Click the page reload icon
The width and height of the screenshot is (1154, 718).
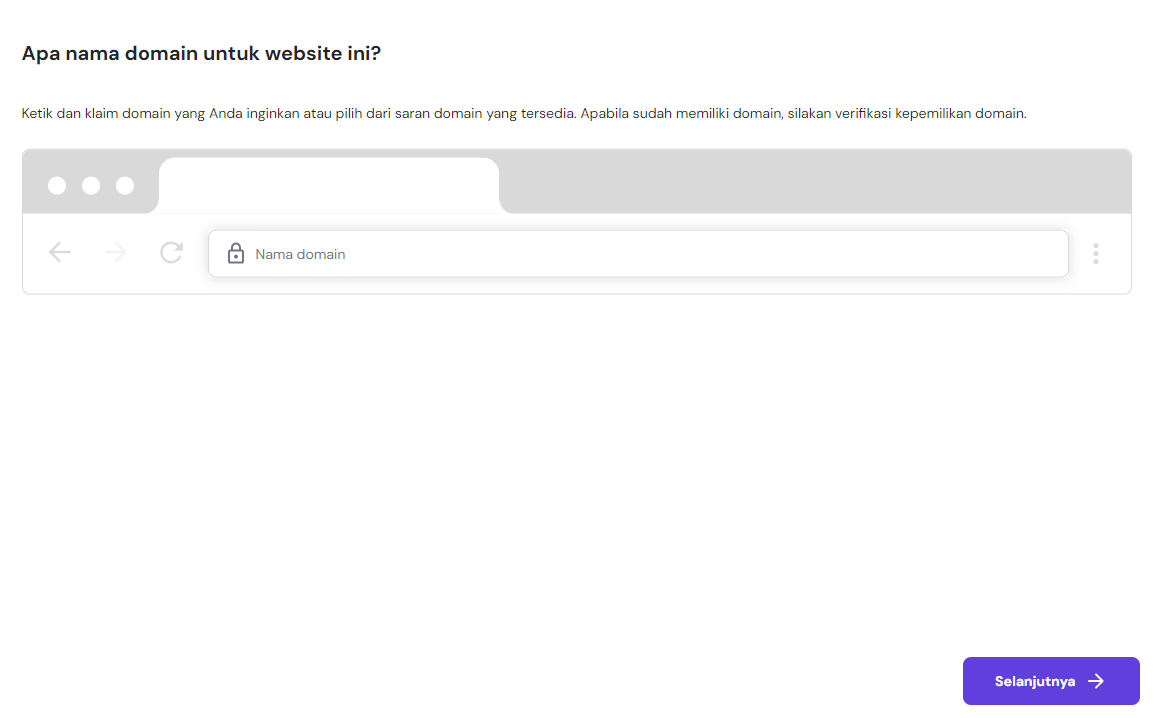pyautogui.click(x=171, y=252)
